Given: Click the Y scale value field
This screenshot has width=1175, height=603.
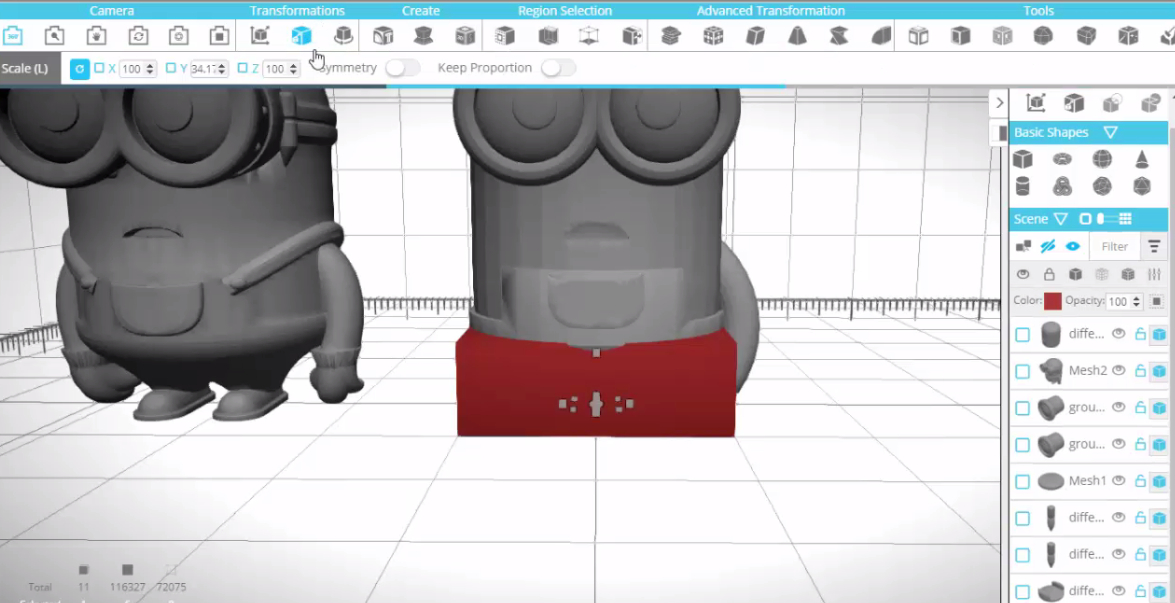Looking at the screenshot, I should [204, 69].
